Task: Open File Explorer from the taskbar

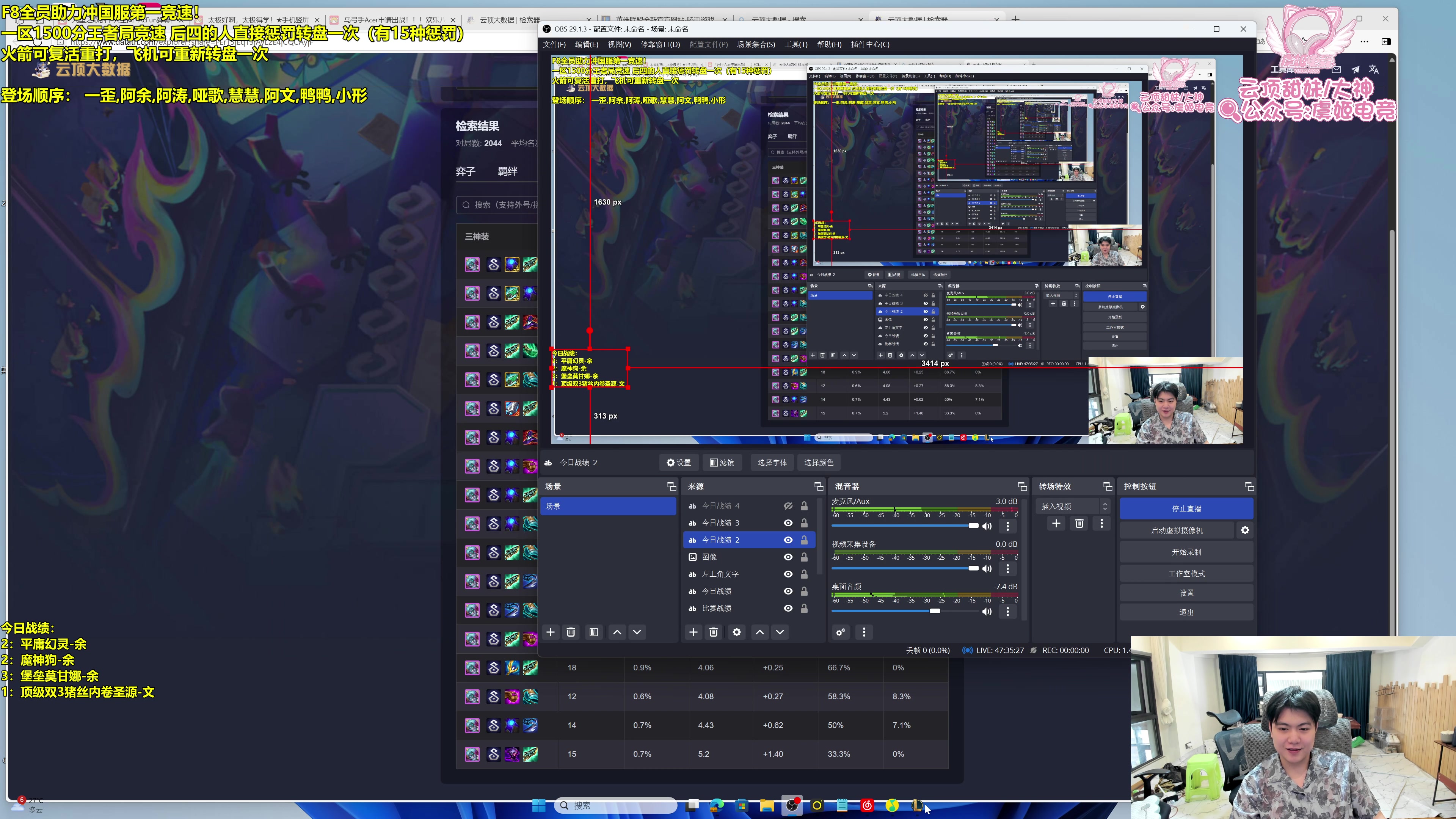Action: (766, 805)
